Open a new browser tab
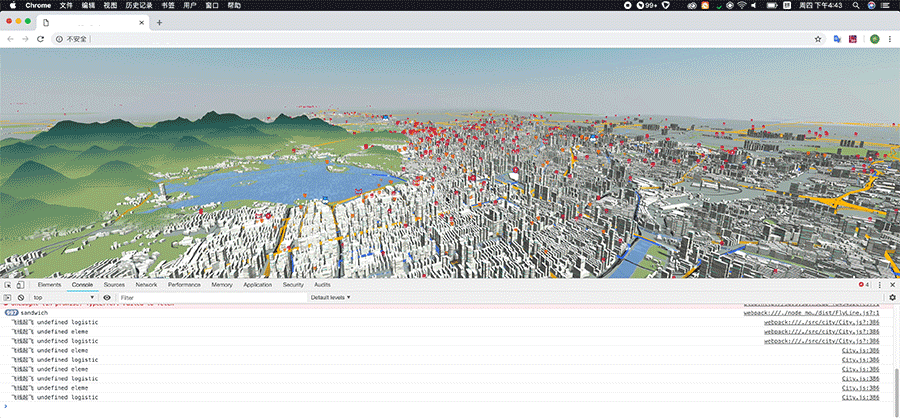900x418 pixels. point(160,22)
